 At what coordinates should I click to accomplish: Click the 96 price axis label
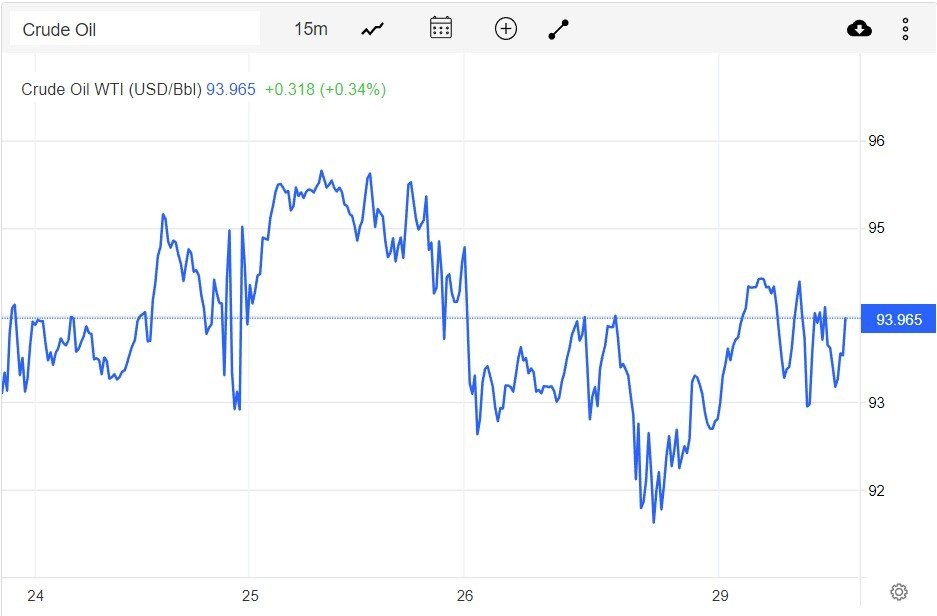[x=876, y=141]
